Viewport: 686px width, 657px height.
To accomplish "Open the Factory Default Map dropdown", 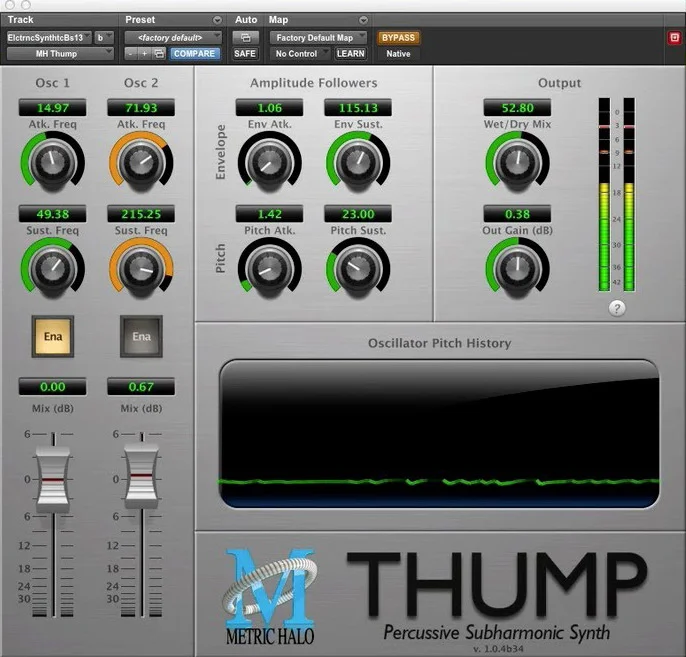I will tap(318, 38).
